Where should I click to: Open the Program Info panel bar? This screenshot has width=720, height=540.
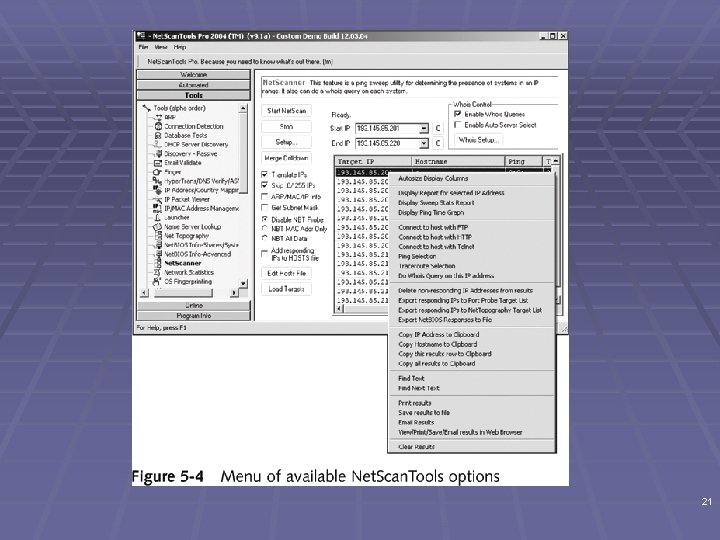pos(194,316)
